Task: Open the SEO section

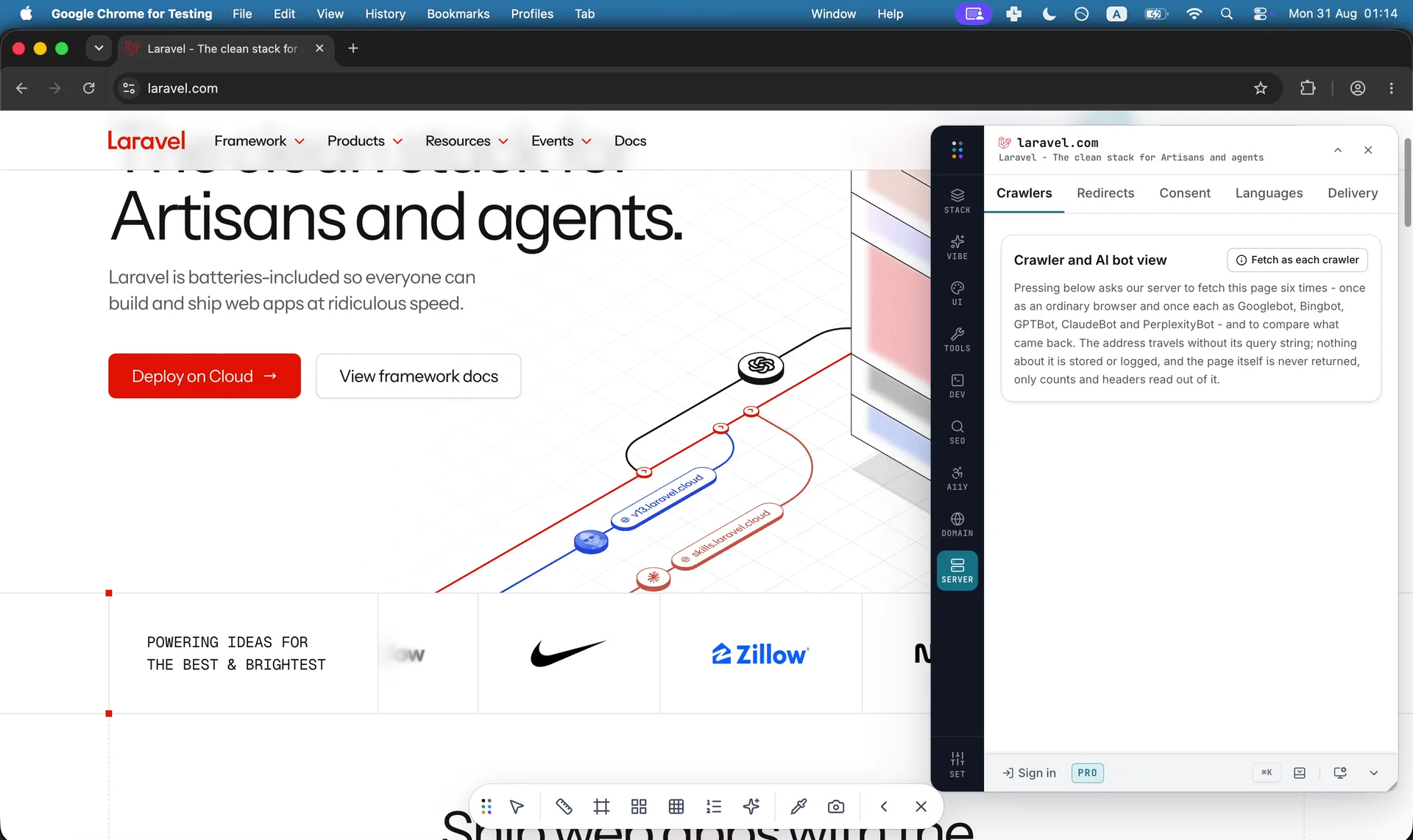Action: coord(957,432)
